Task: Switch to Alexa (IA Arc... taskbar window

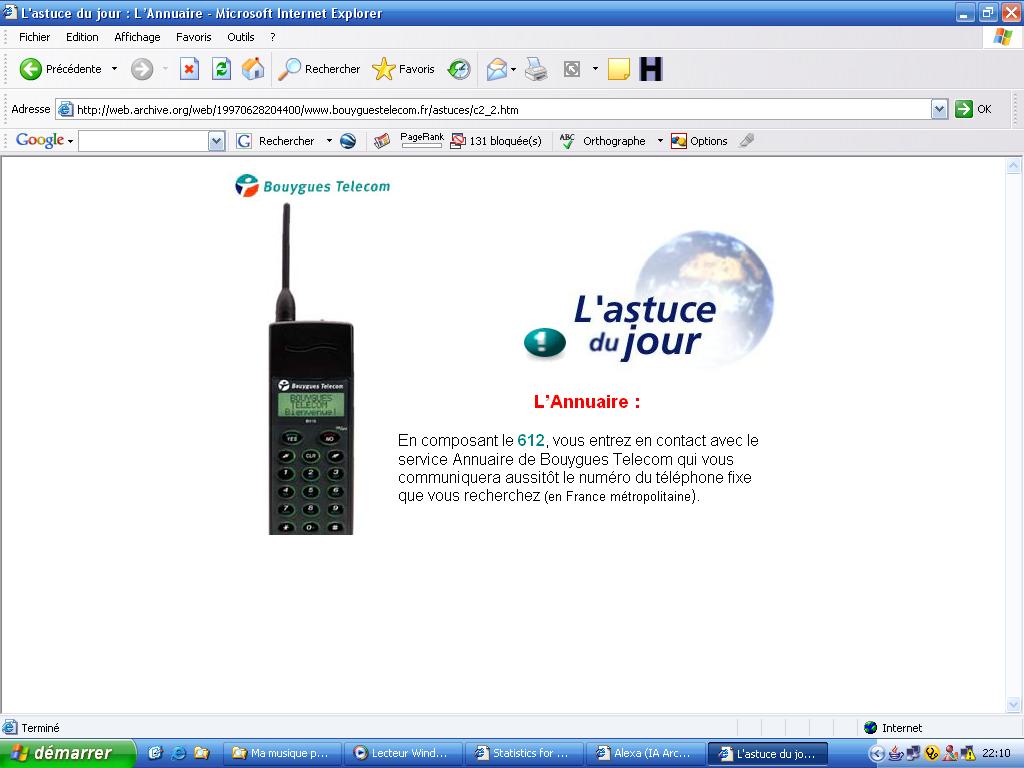Action: click(645, 753)
